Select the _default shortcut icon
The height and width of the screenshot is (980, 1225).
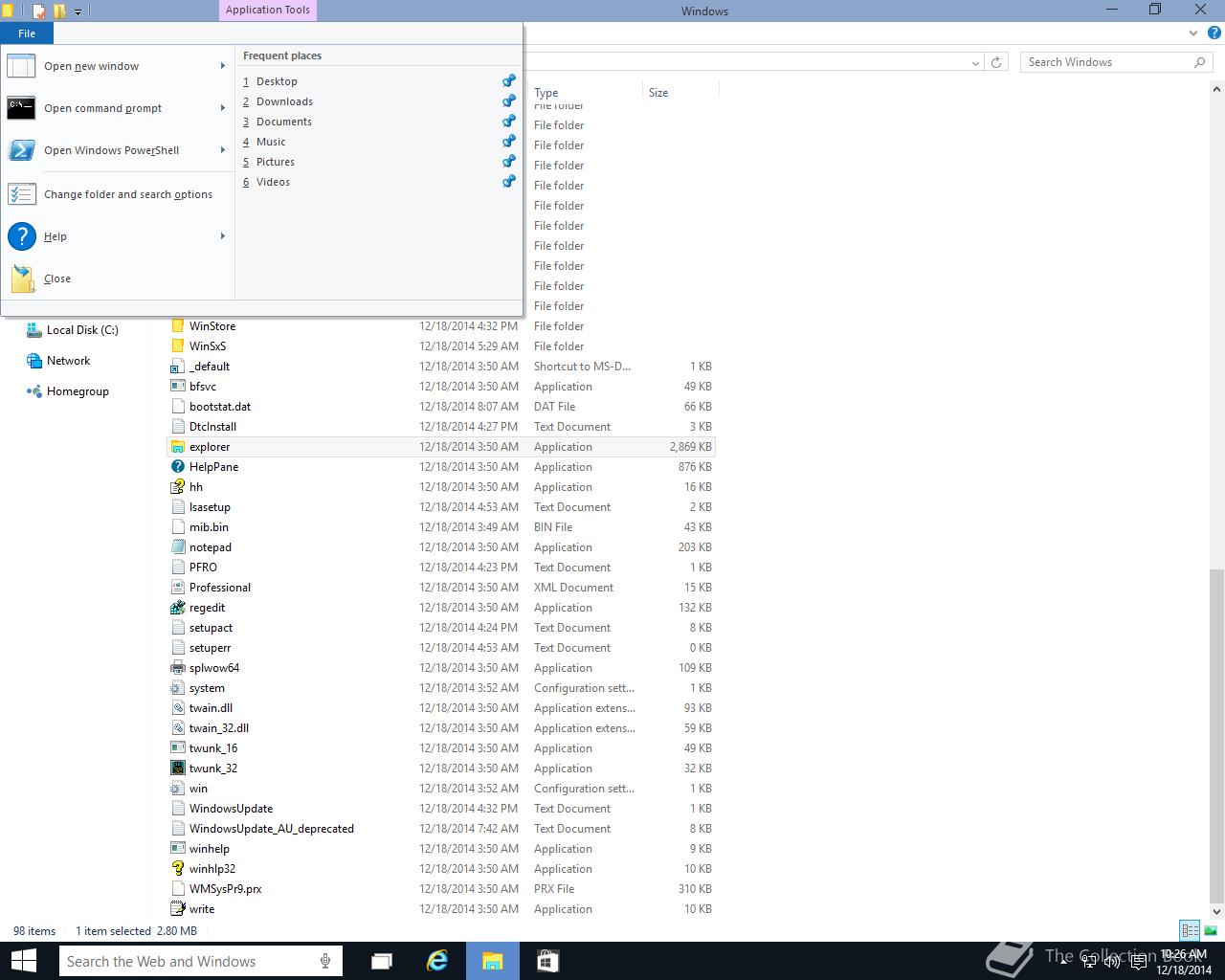pyautogui.click(x=177, y=367)
